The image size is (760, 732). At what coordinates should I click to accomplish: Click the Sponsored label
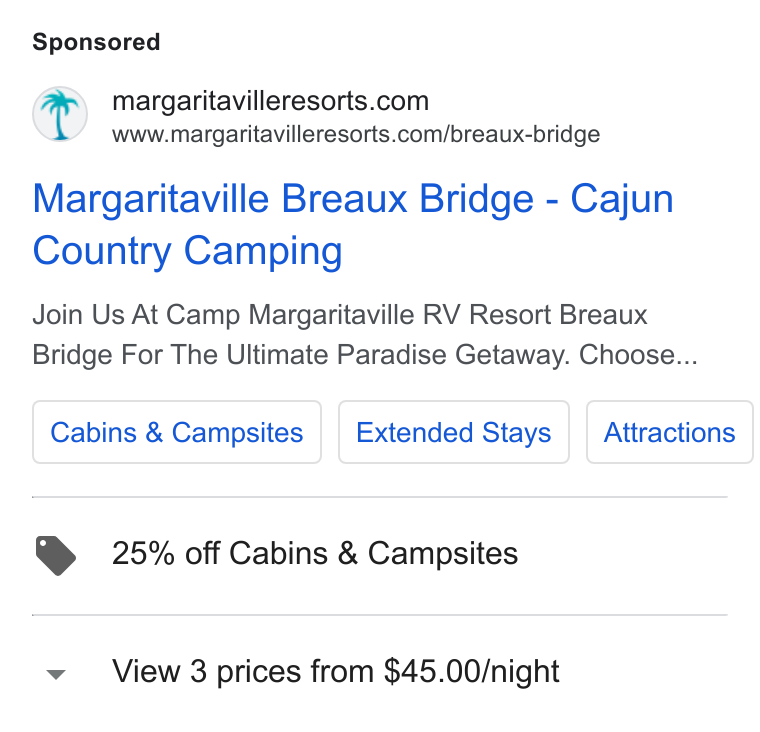(96, 42)
